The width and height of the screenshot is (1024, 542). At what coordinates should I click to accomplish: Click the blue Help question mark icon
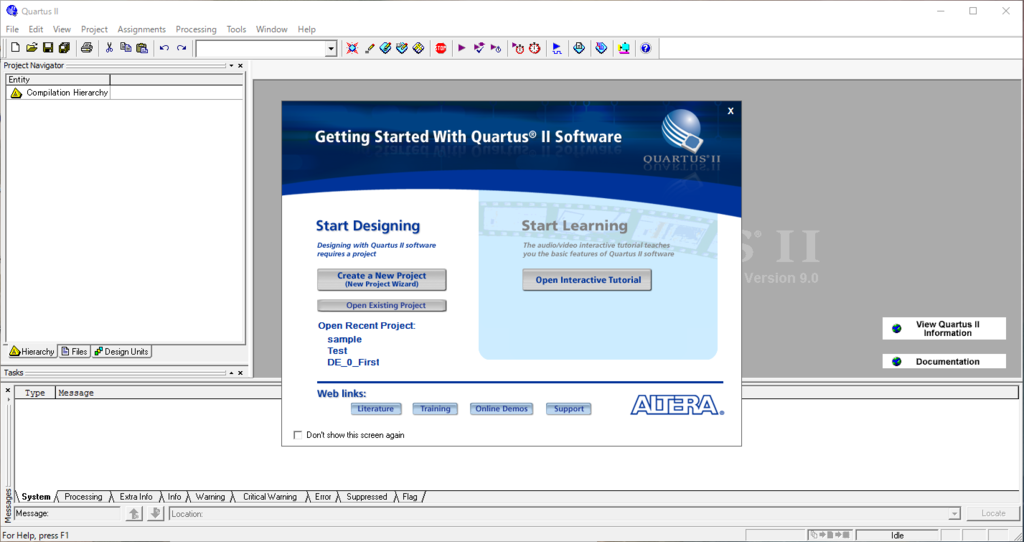[x=646, y=48]
